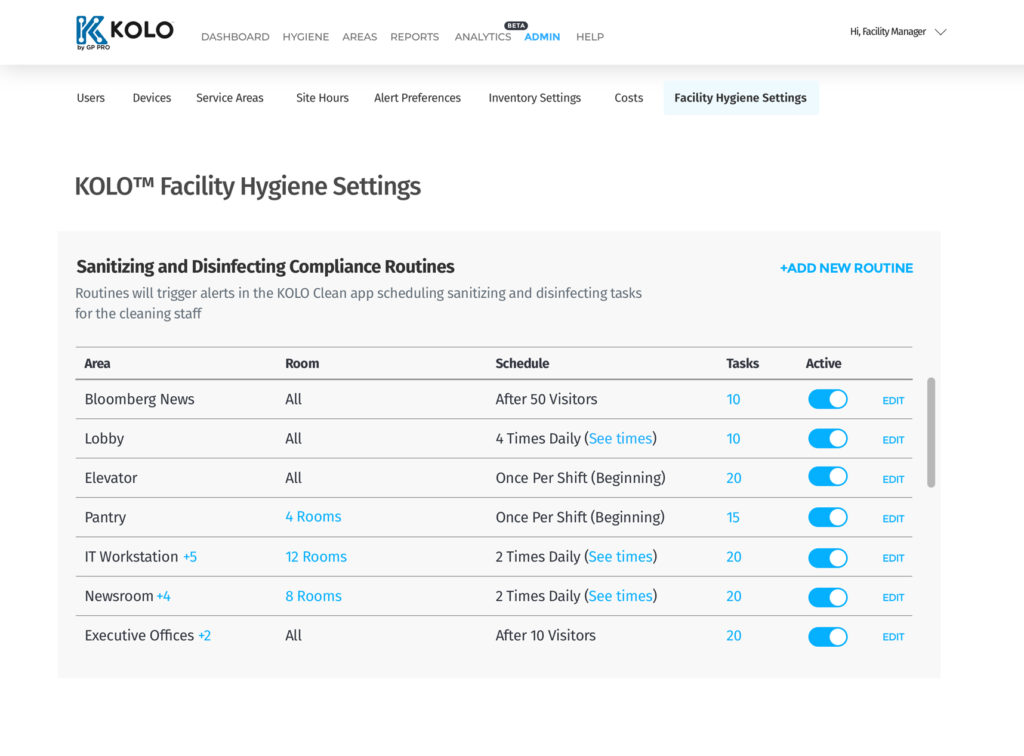Screen dimensions: 1024x756
Task: Open the 12 Rooms link for IT Workstation
Action: (316, 557)
